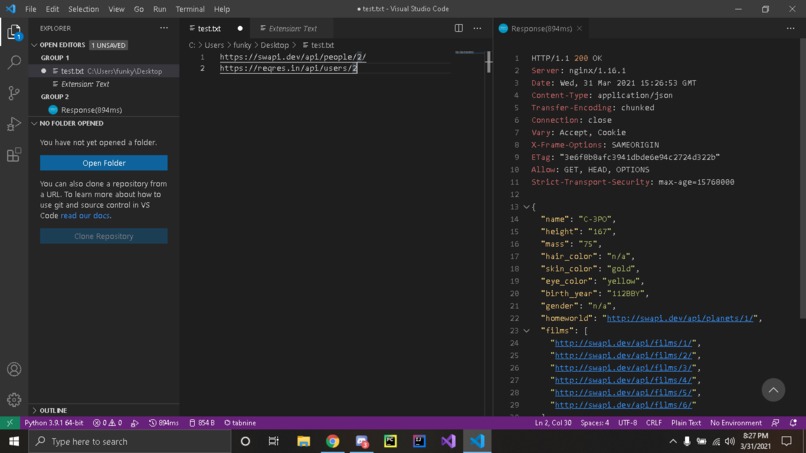806x453 pixels.
Task: Click Spaces: 4 indentation setting
Action: (x=594, y=423)
